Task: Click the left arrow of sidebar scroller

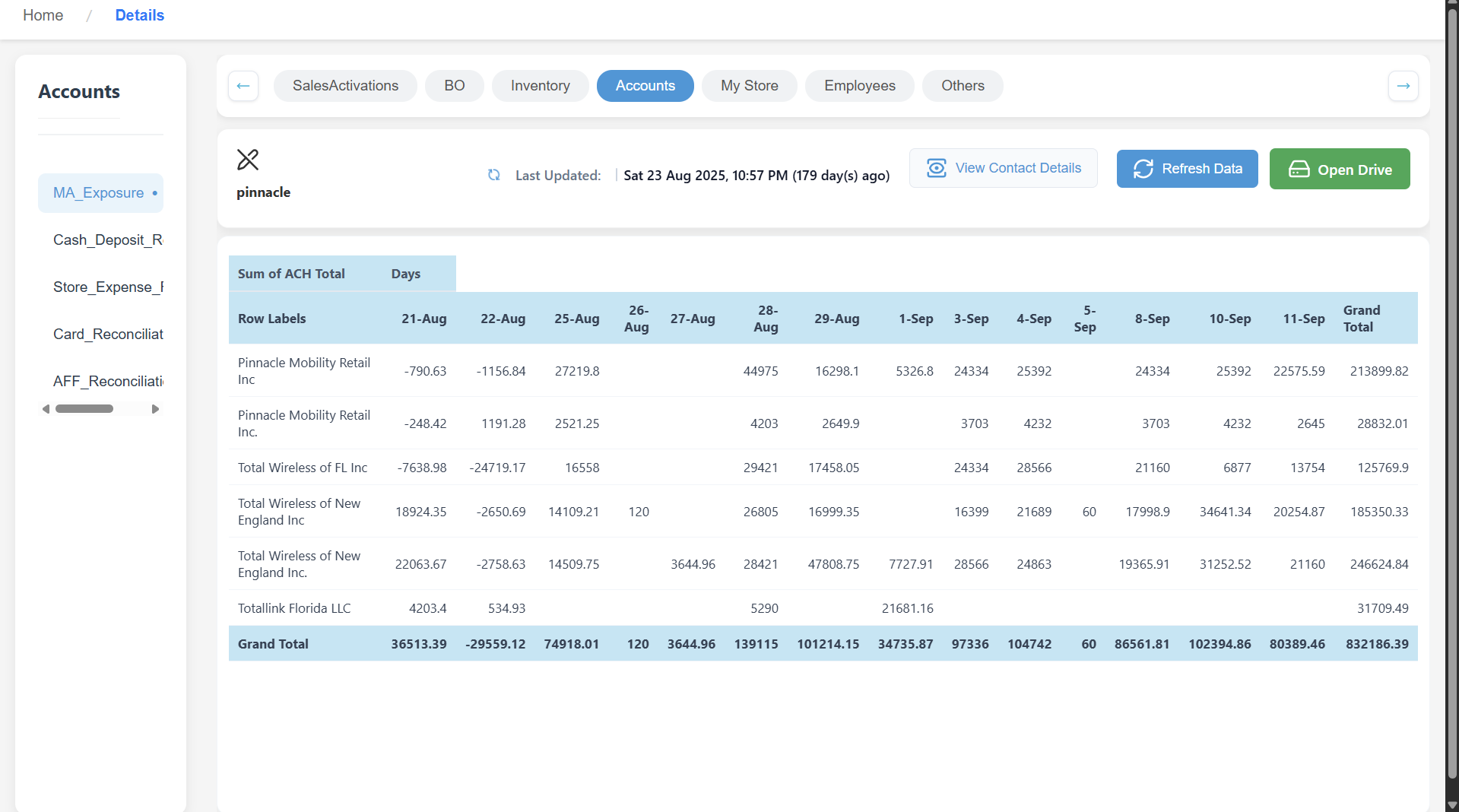Action: point(45,408)
